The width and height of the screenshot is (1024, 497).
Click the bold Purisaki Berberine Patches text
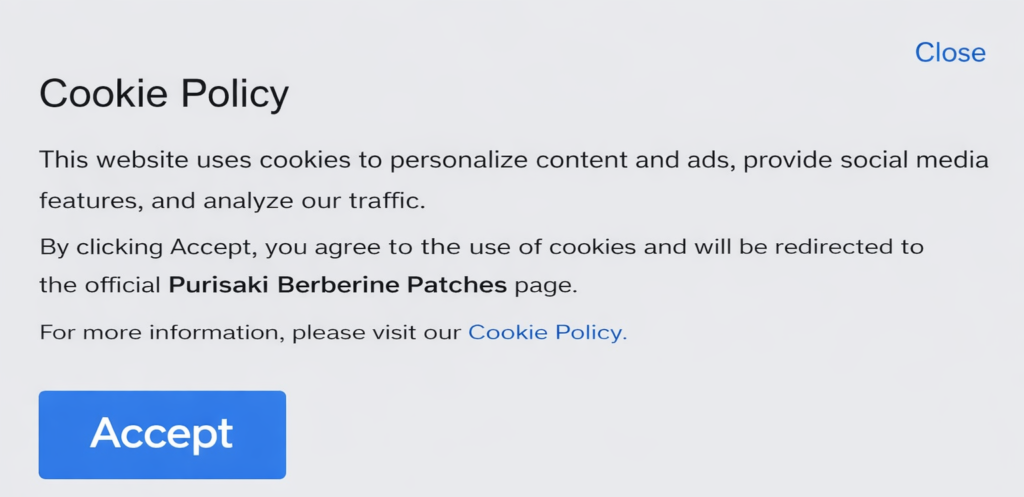pyautogui.click(x=338, y=285)
